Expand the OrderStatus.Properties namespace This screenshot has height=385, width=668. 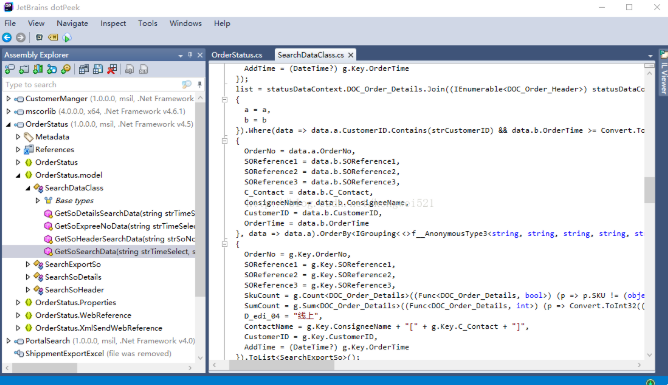coord(18,302)
